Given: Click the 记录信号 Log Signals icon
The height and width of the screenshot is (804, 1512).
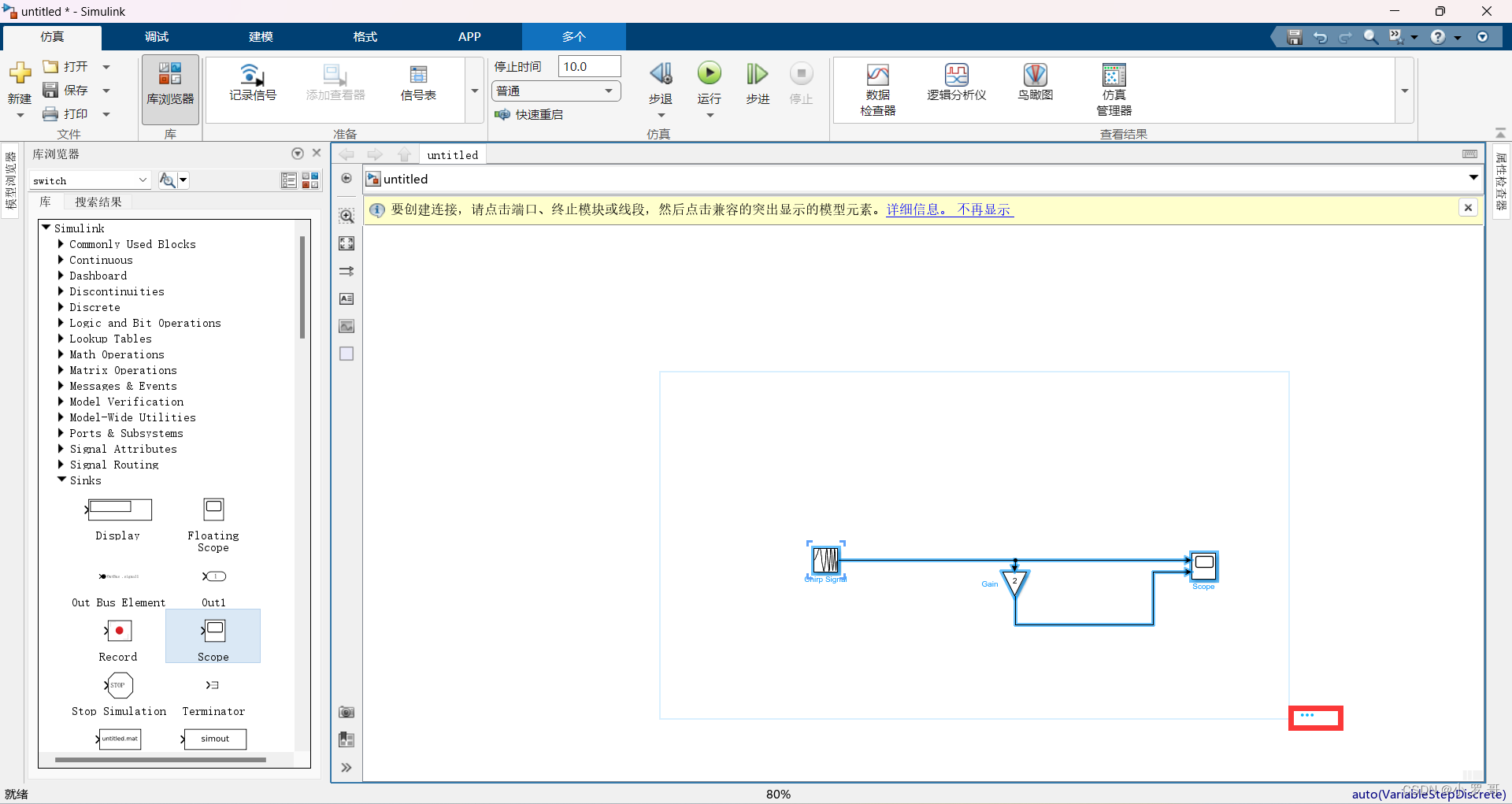Looking at the screenshot, I should pyautogui.click(x=252, y=82).
